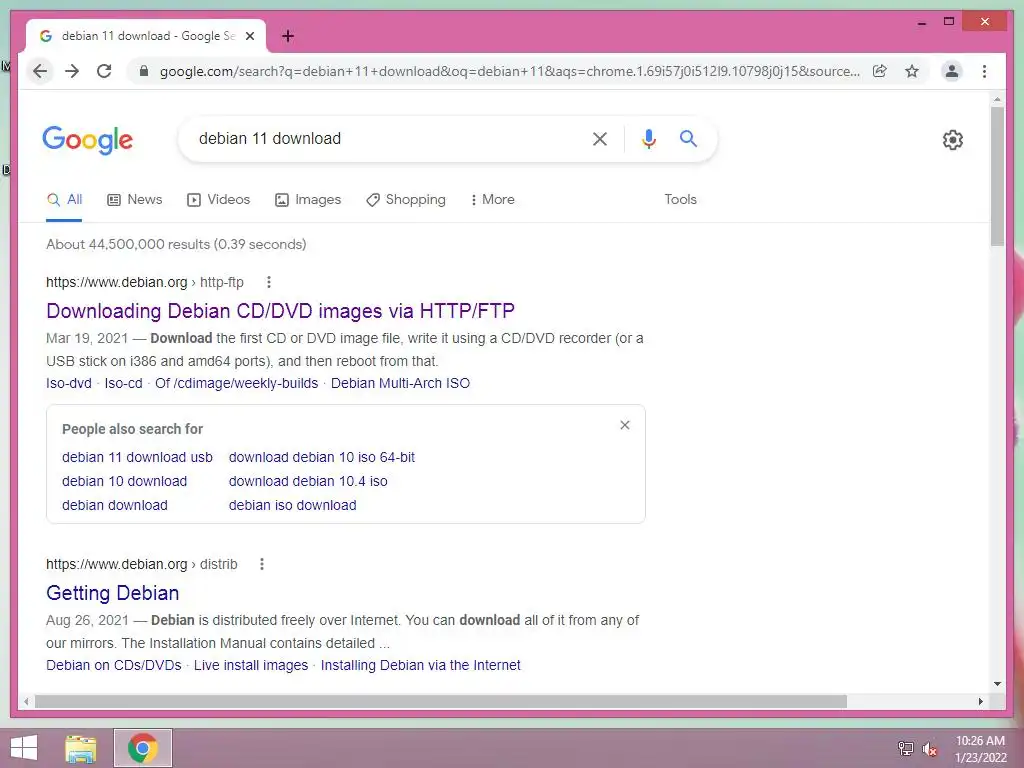Expand the More search categories menu
The height and width of the screenshot is (768, 1024).
(x=492, y=200)
